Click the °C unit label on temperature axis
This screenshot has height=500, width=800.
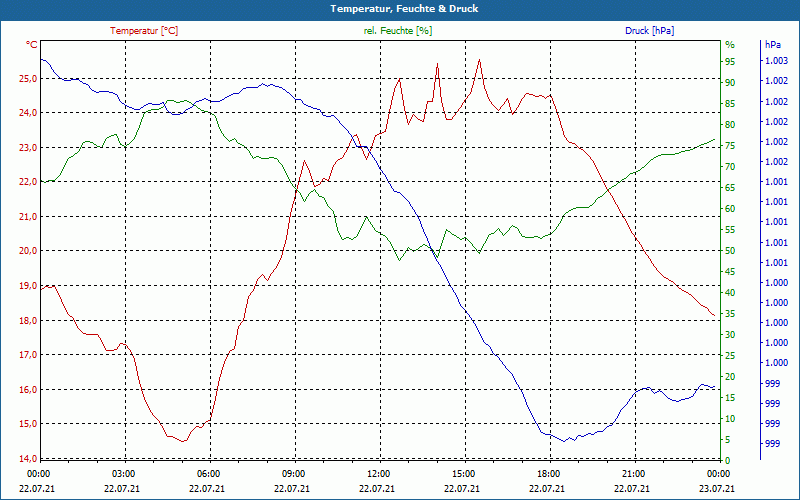pyautogui.click(x=31, y=45)
